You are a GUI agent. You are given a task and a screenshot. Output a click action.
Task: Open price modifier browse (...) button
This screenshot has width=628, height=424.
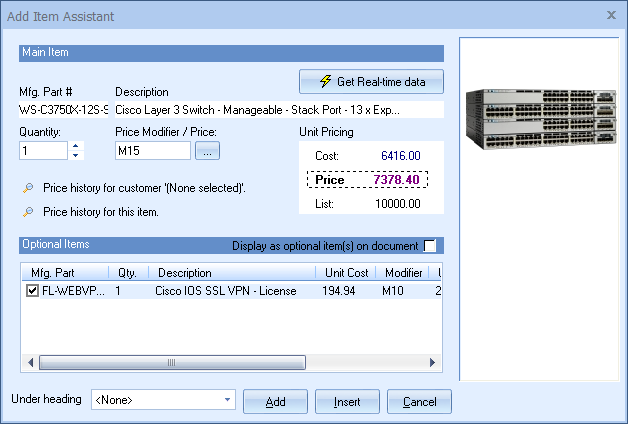(x=206, y=151)
